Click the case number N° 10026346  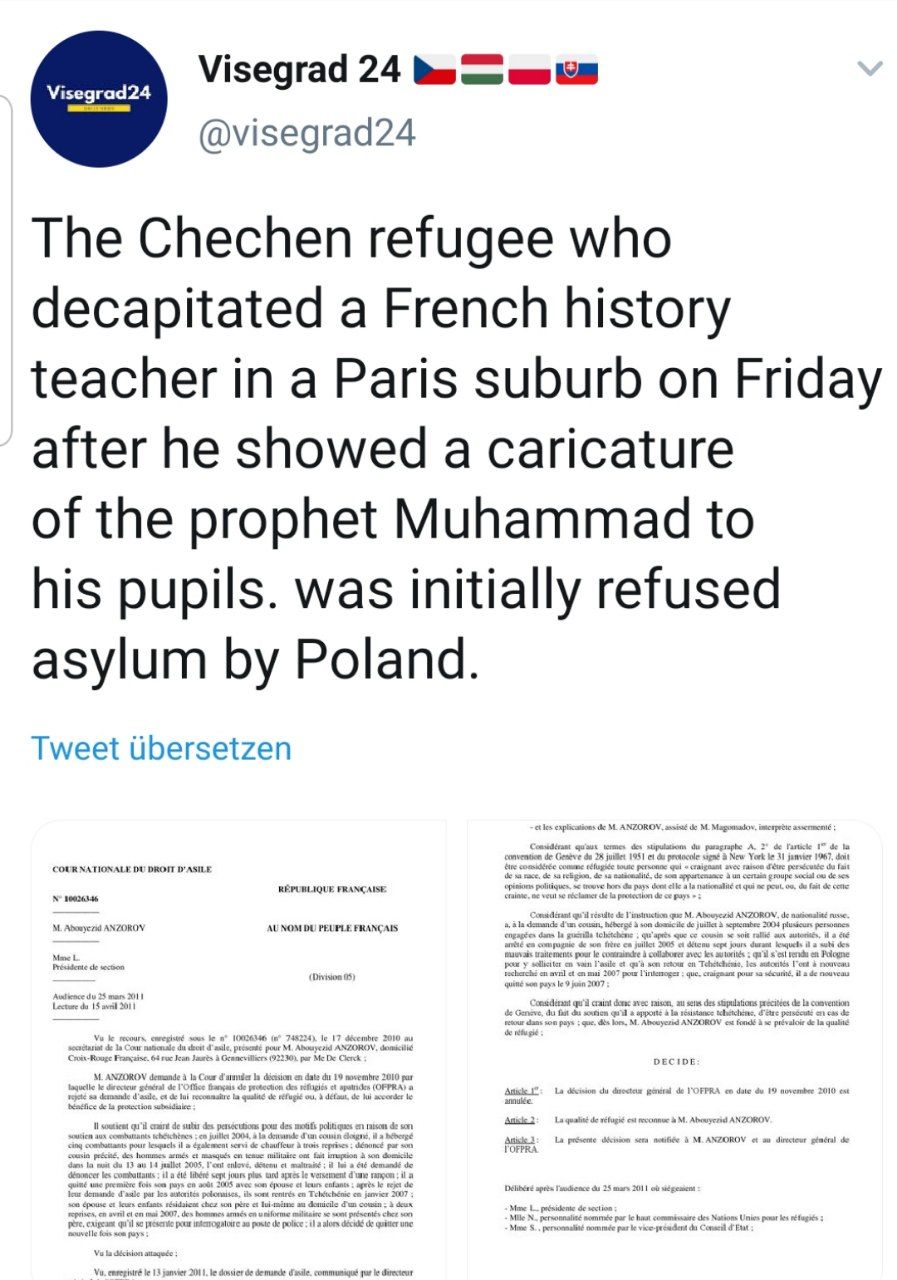76,899
